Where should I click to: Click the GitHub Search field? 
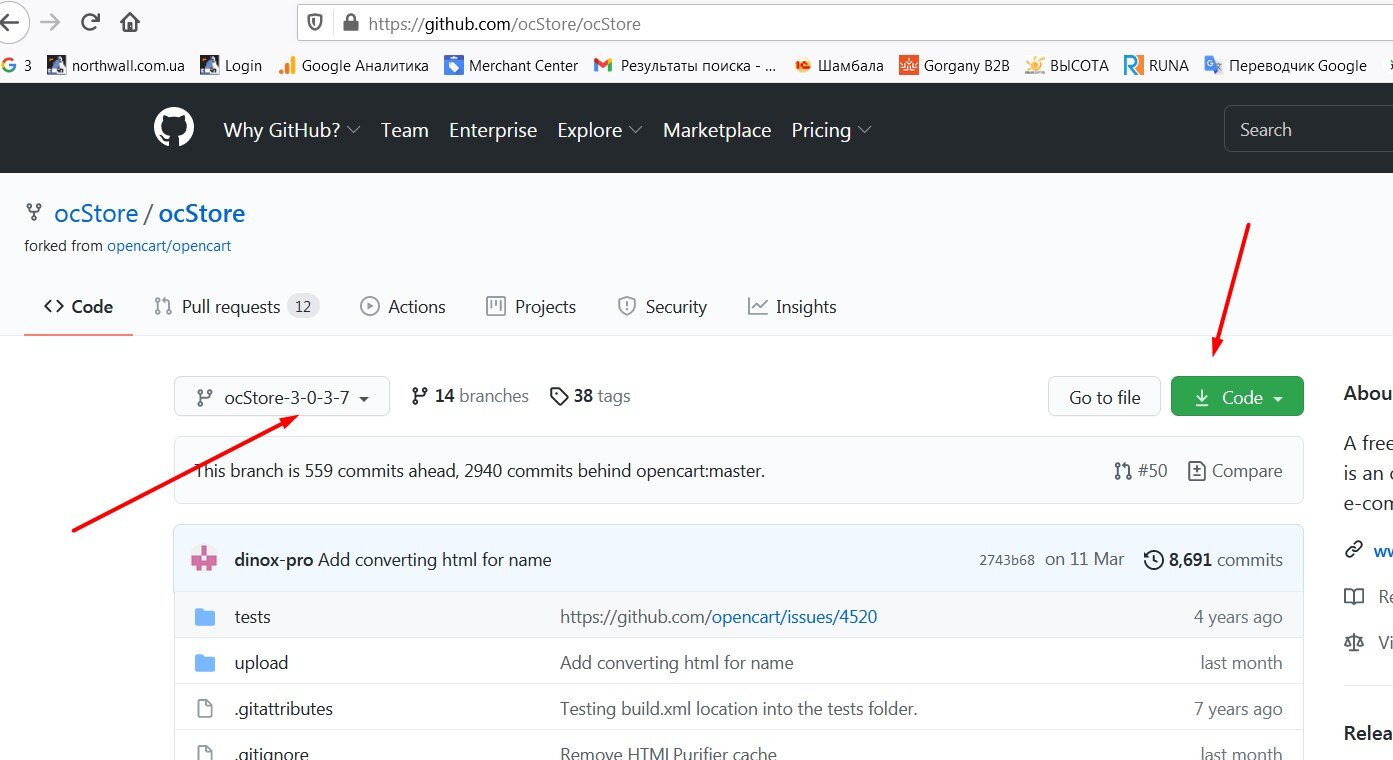1308,130
